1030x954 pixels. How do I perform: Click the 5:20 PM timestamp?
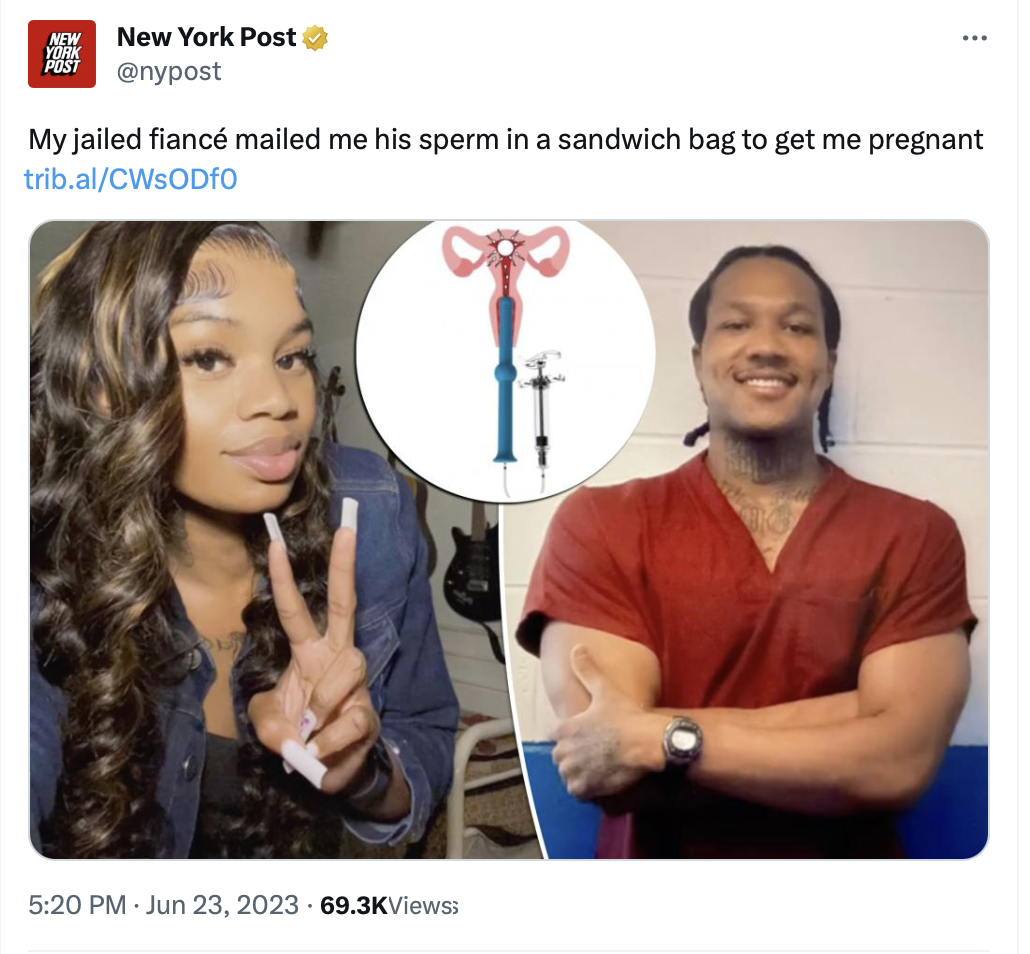(x=77, y=905)
